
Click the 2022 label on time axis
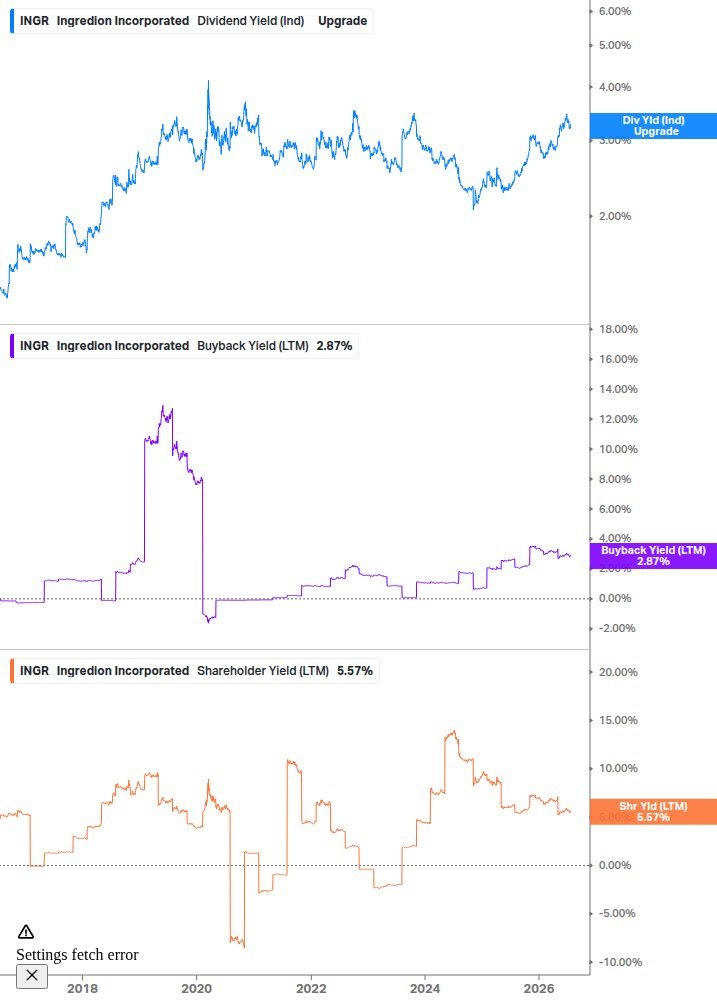[x=311, y=988]
